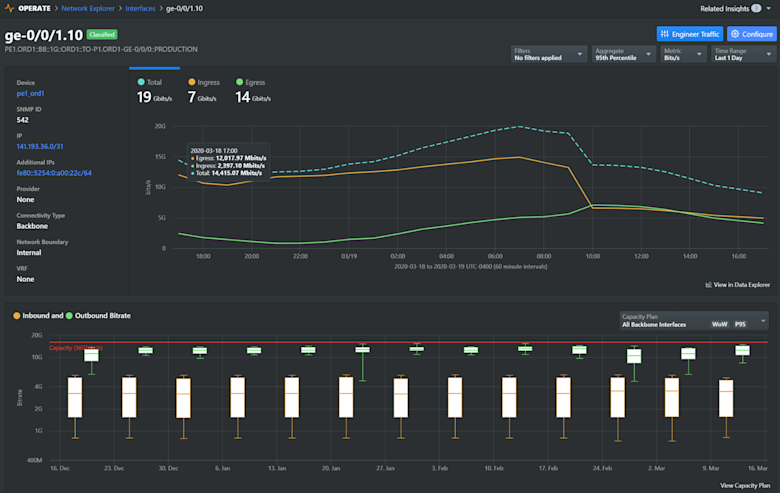This screenshot has height=493, width=780.
Task: Click the SNMP ID value 542
Action: (22, 120)
